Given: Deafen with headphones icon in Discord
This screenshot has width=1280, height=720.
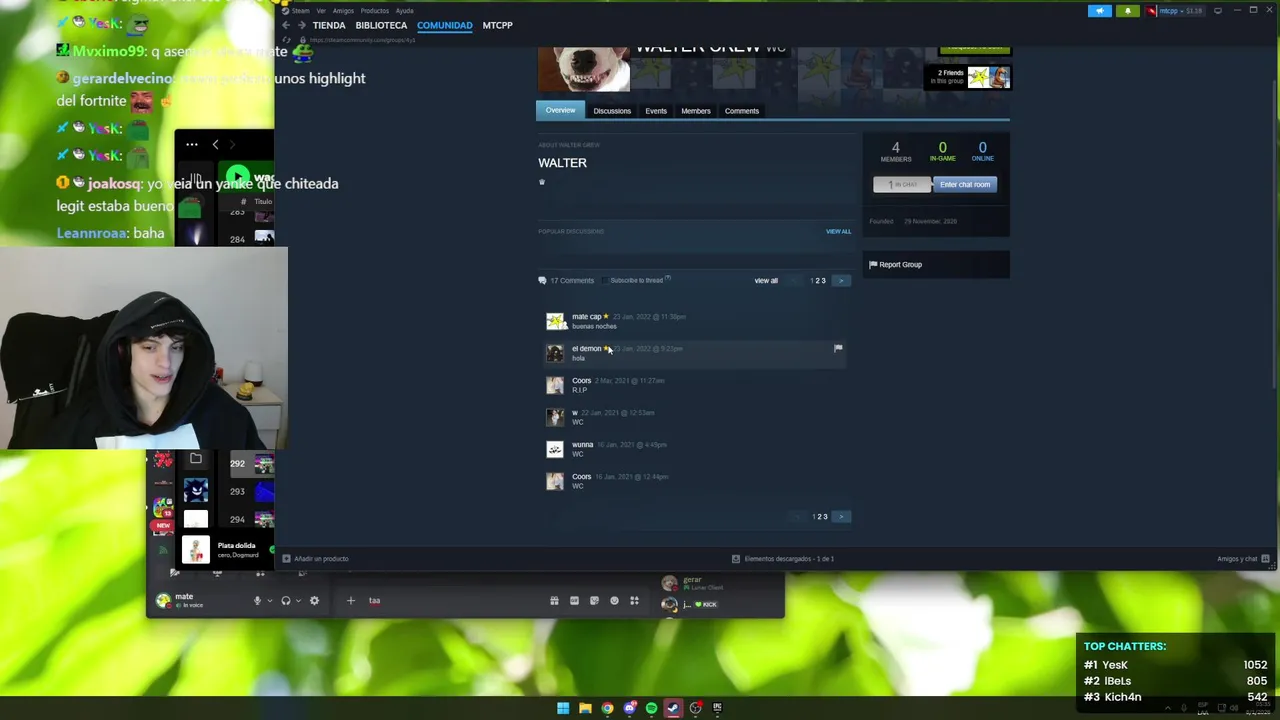Looking at the screenshot, I should click(x=286, y=601).
